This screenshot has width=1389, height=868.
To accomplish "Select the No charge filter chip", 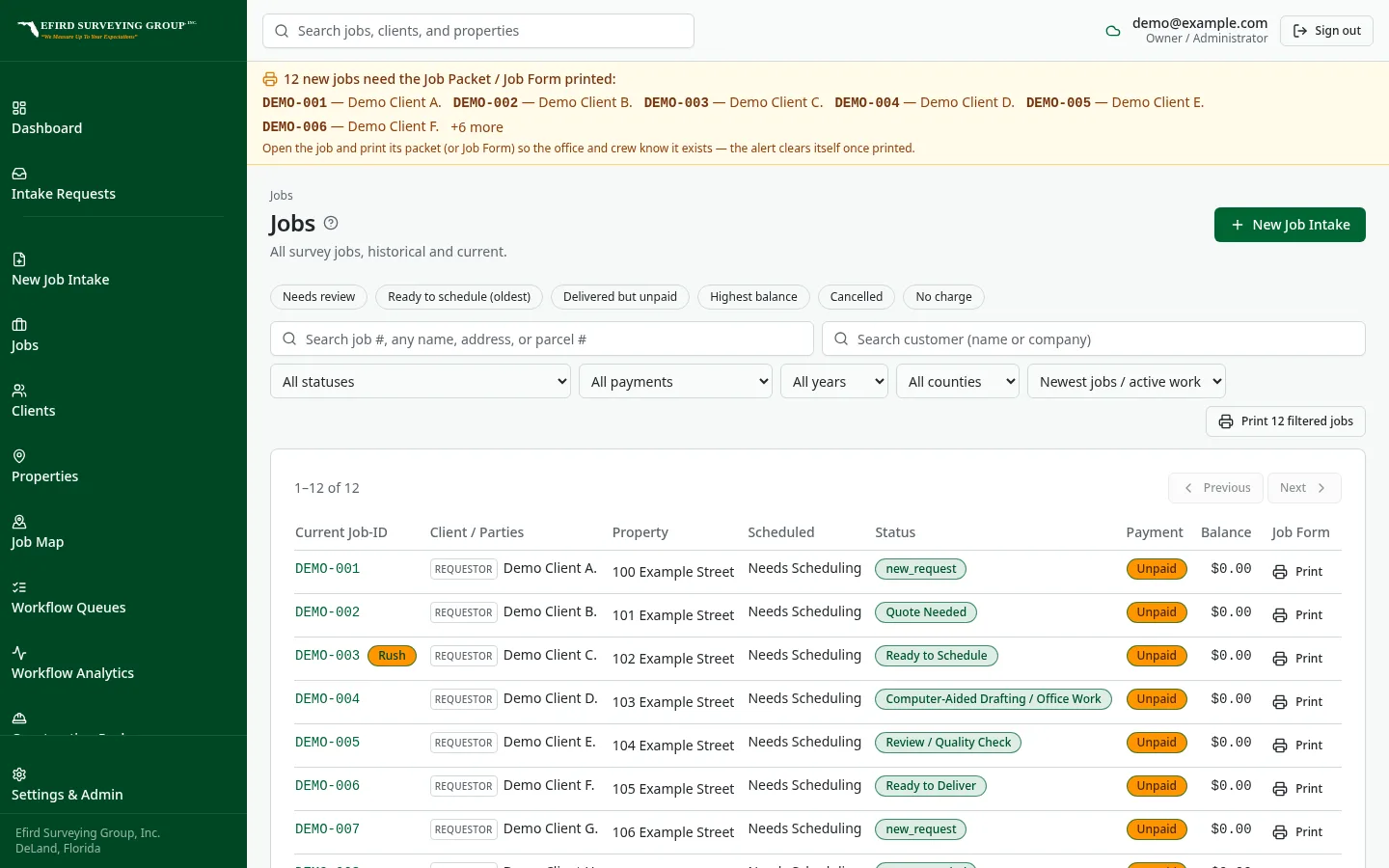I will coord(943,297).
